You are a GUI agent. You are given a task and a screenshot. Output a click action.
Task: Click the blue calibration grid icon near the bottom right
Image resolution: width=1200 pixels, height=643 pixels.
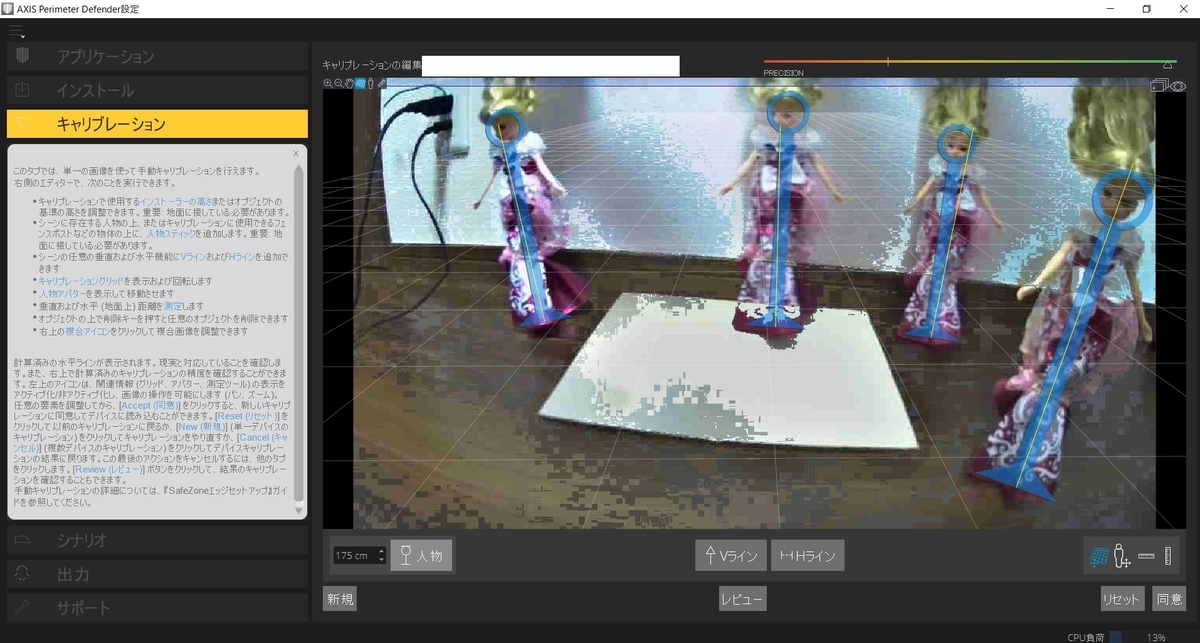(1100, 557)
